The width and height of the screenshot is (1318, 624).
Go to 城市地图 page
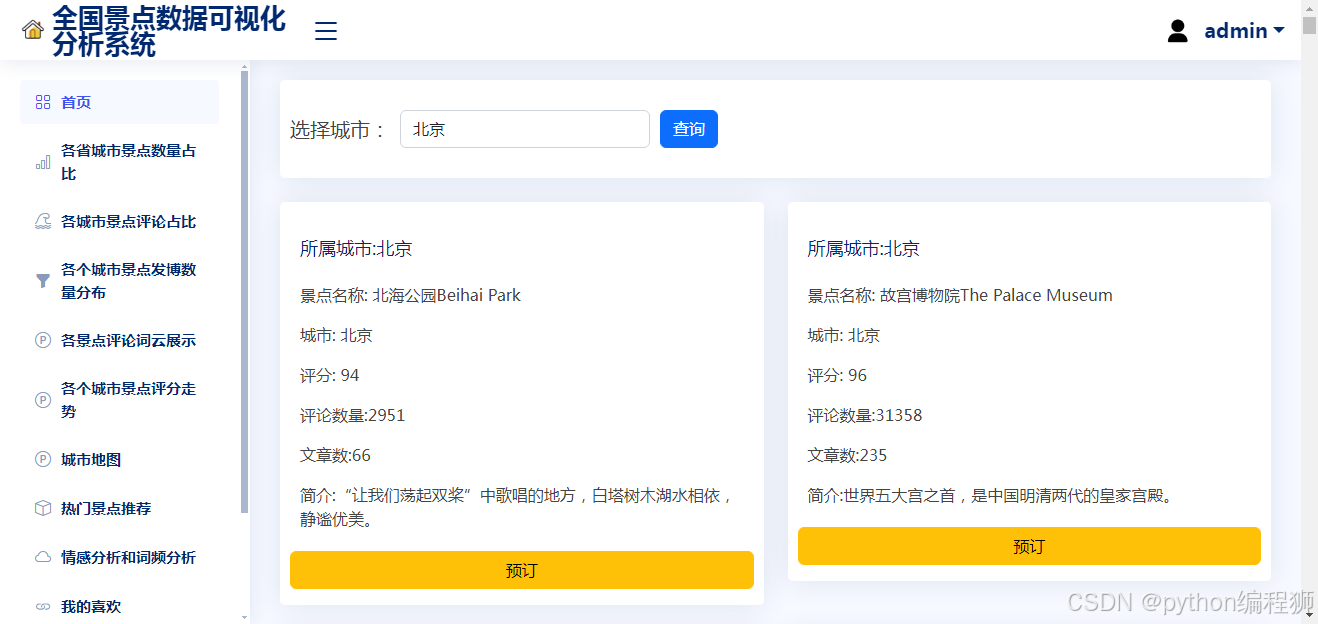click(x=91, y=459)
